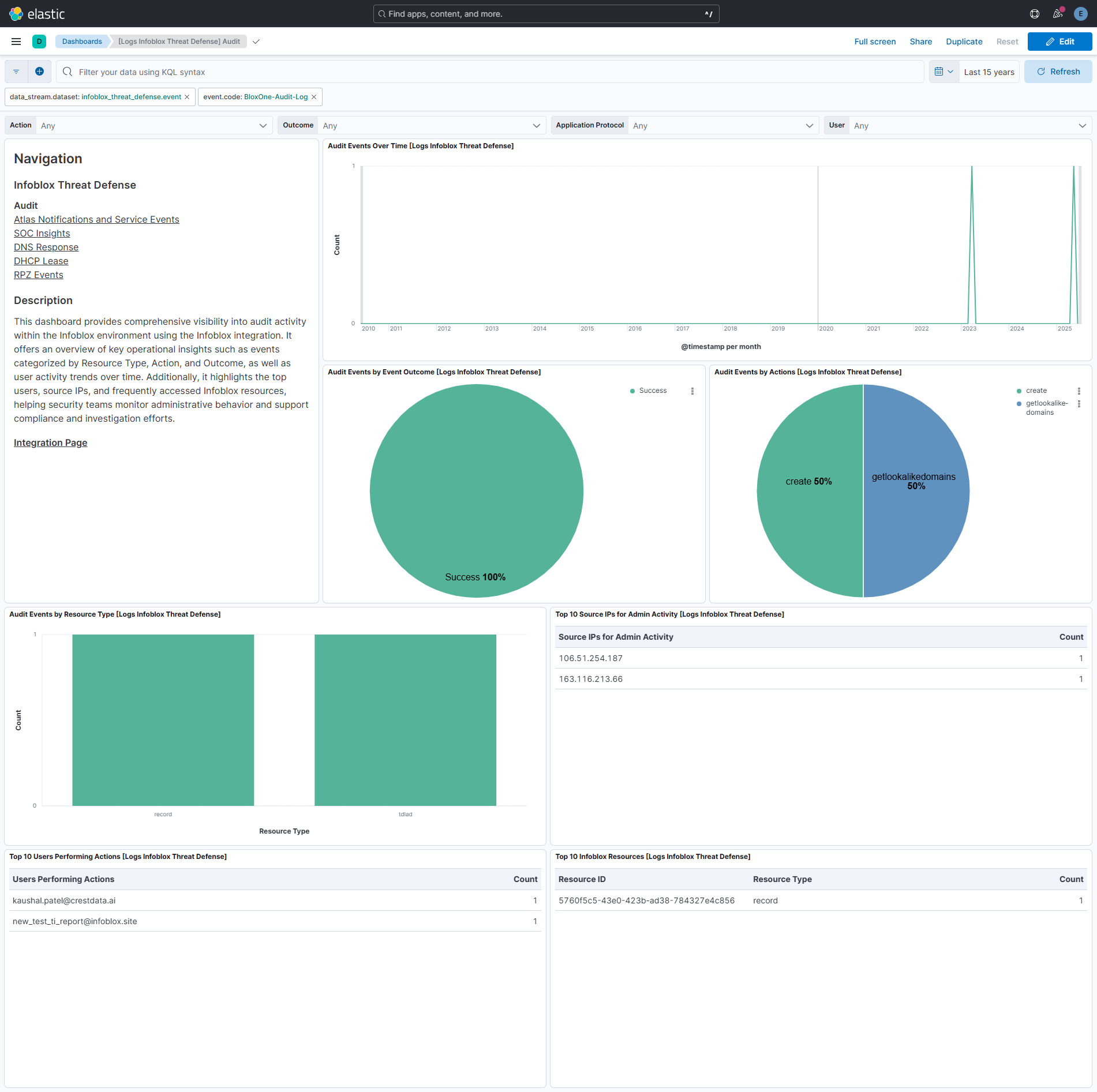This screenshot has height=1092, width=1097.
Task: Click the Resource ID column header
Action: click(x=582, y=879)
